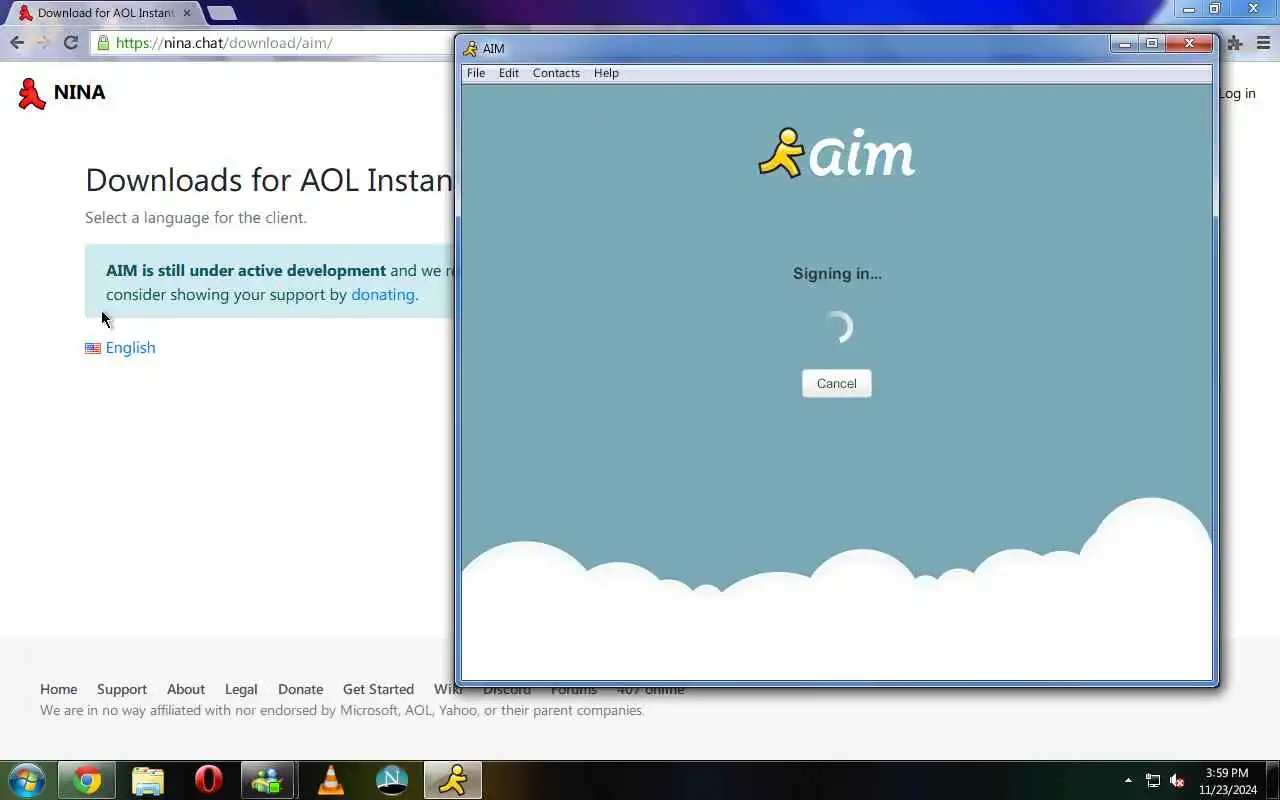Image resolution: width=1280 pixels, height=800 pixels.
Task: Click the green secure padlock icon
Action: [x=103, y=43]
